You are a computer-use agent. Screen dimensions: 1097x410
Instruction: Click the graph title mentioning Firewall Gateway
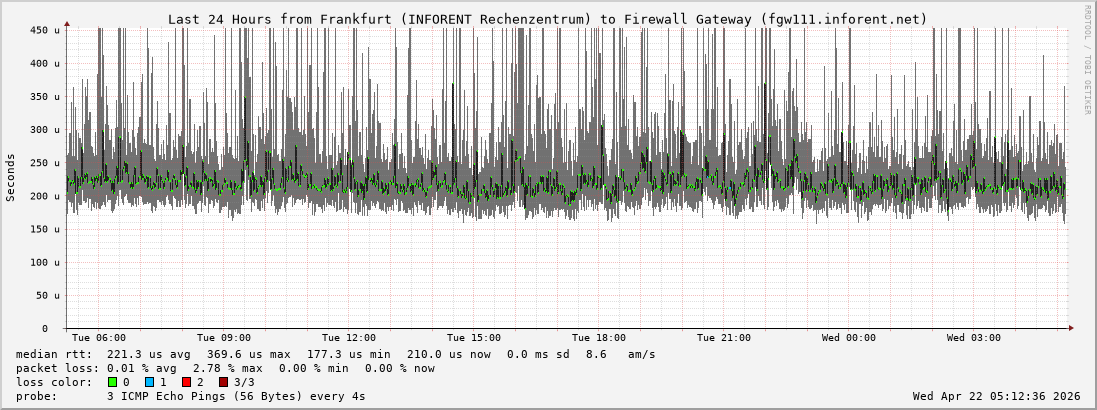[547, 19]
